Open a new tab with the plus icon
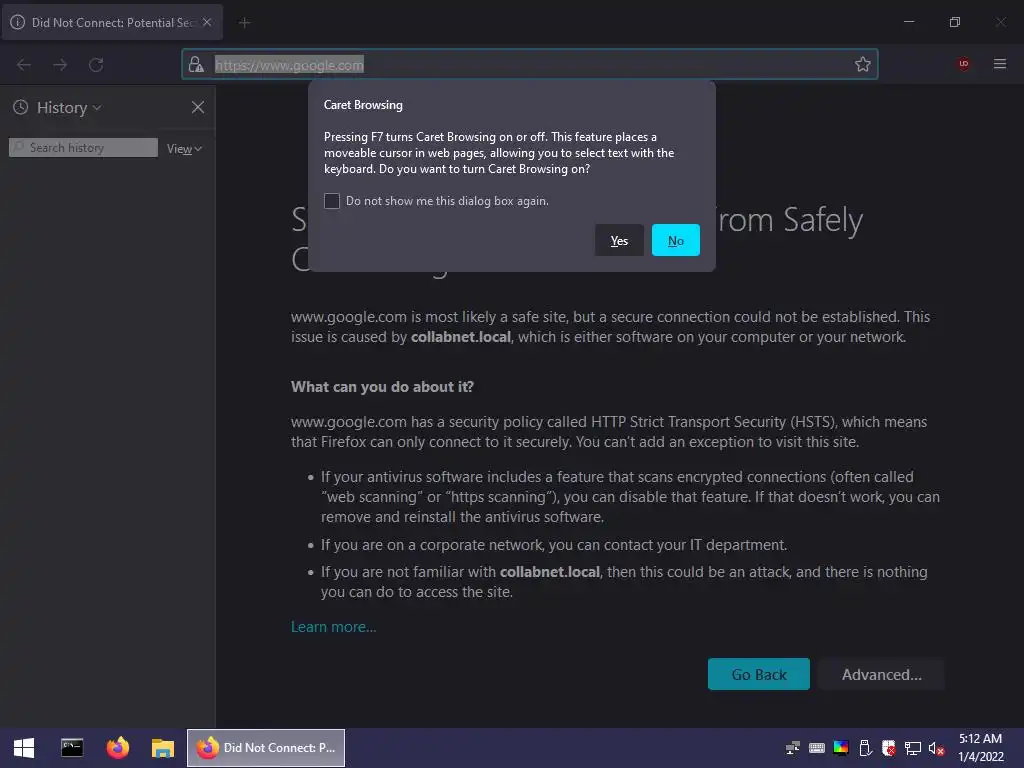Image resolution: width=1024 pixels, height=768 pixels. pos(244,23)
